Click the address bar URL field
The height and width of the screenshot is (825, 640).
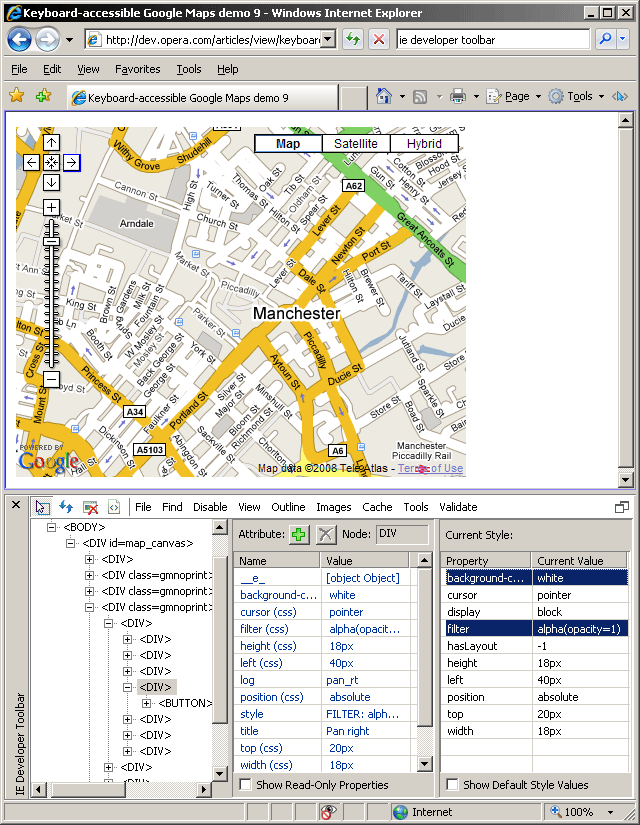[212, 39]
